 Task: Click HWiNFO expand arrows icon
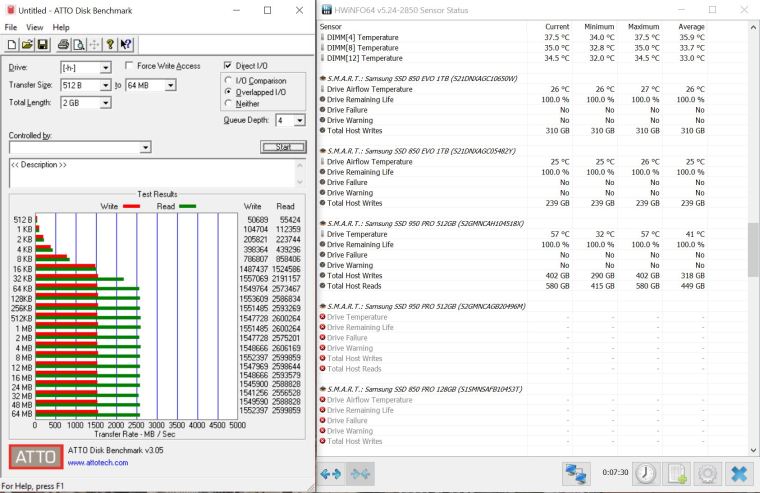tap(331, 474)
